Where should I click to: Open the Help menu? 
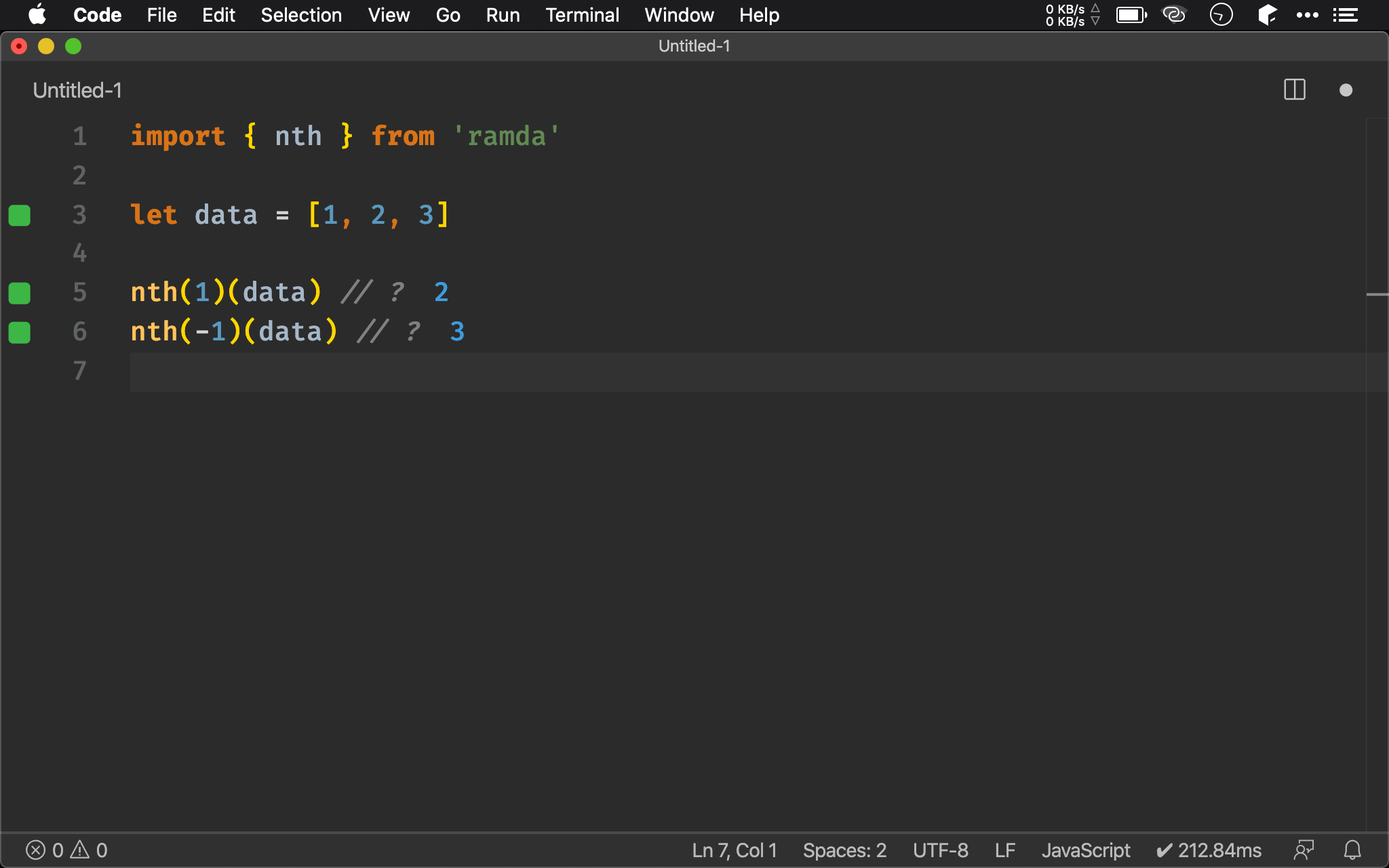coord(759,15)
